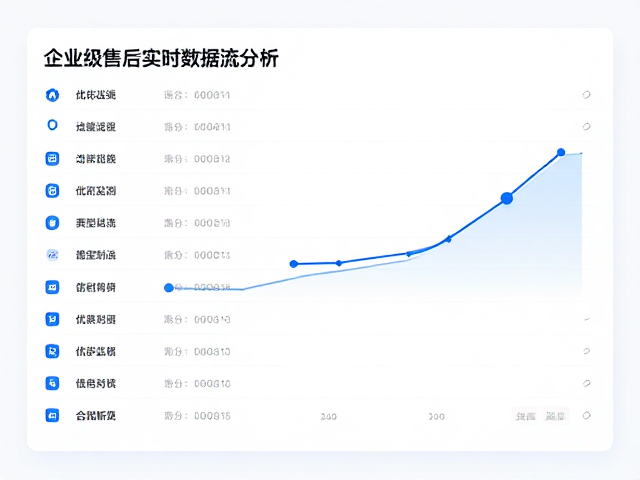
Task: Click the round blue icon in the fourth row
Action: [52, 191]
